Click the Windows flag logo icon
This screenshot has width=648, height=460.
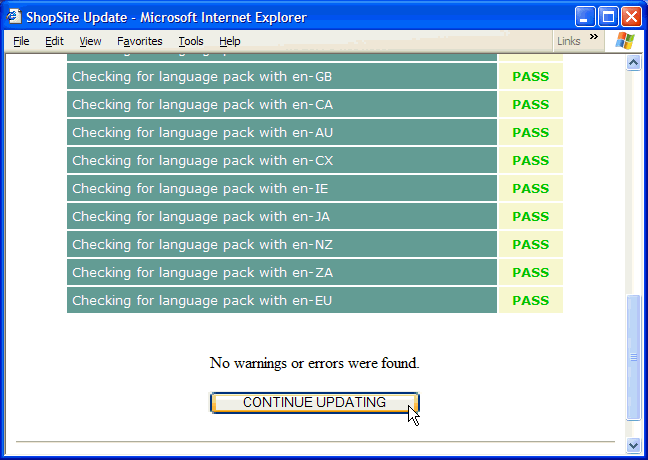tap(625, 41)
